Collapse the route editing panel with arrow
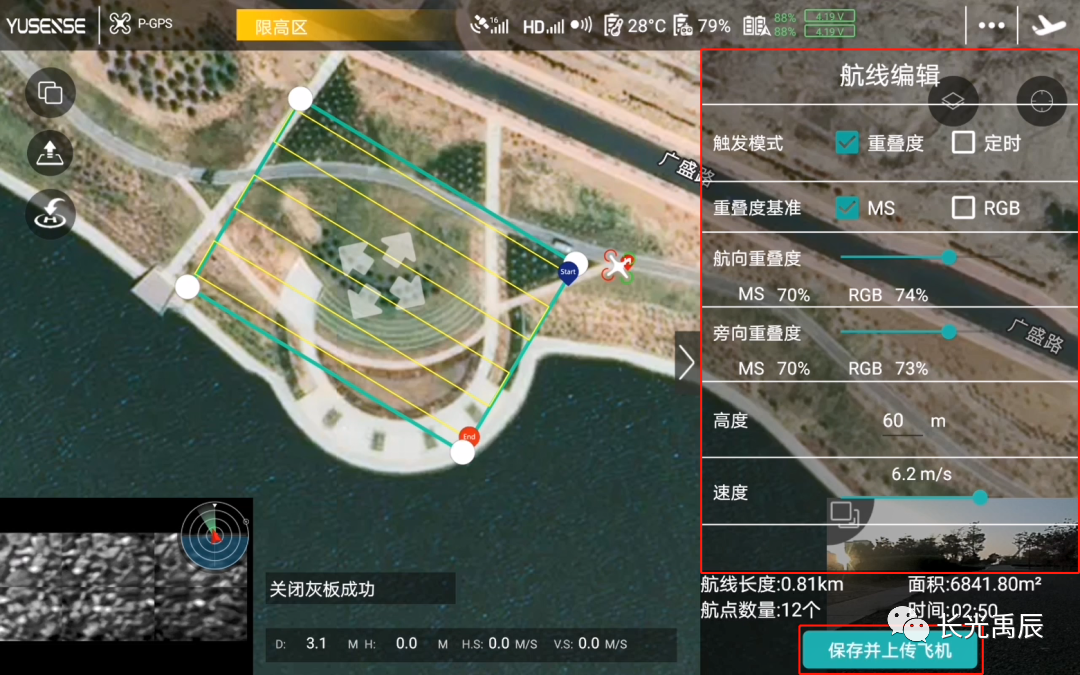This screenshot has height=675, width=1080. point(686,362)
